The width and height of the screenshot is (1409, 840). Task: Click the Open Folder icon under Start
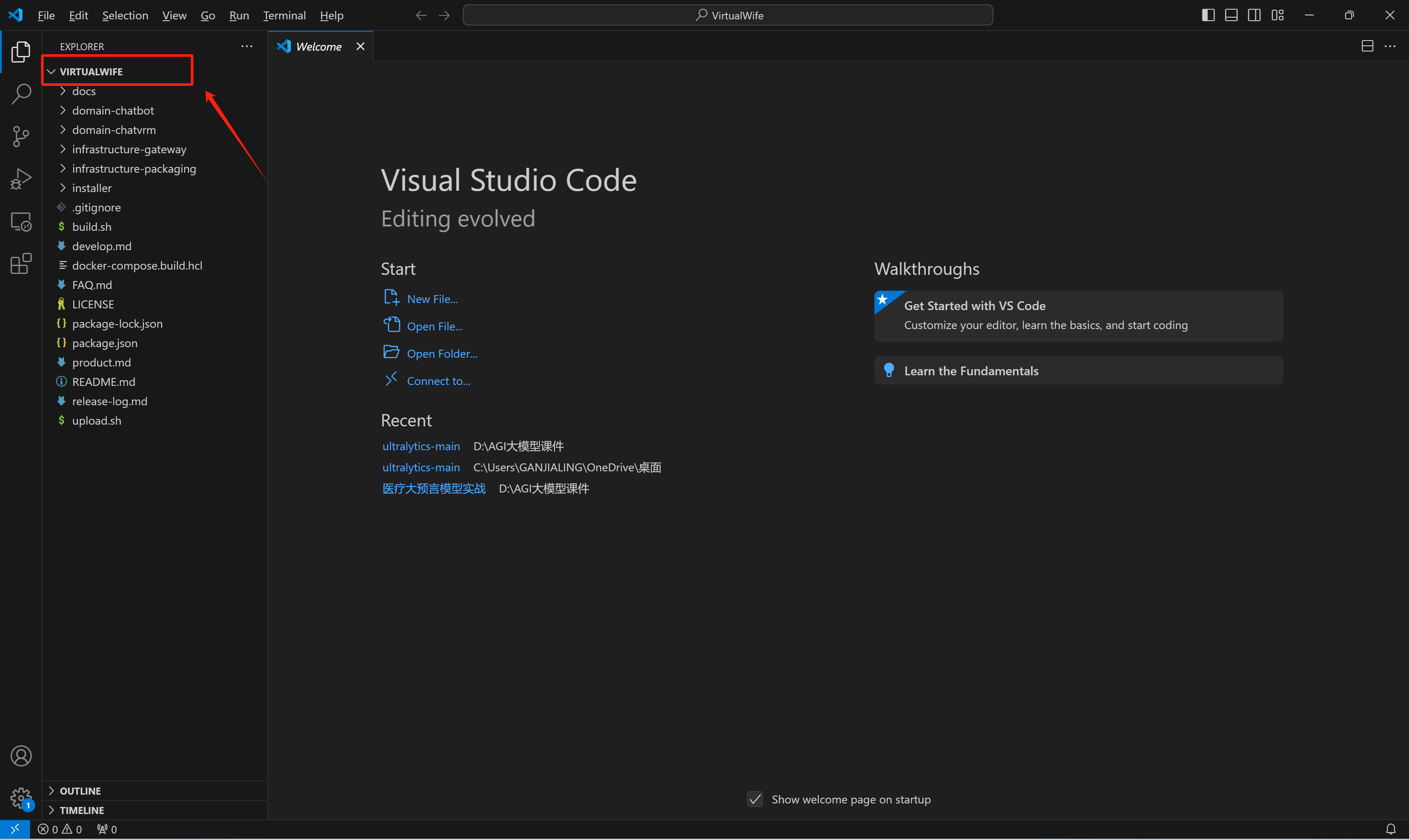tap(391, 352)
